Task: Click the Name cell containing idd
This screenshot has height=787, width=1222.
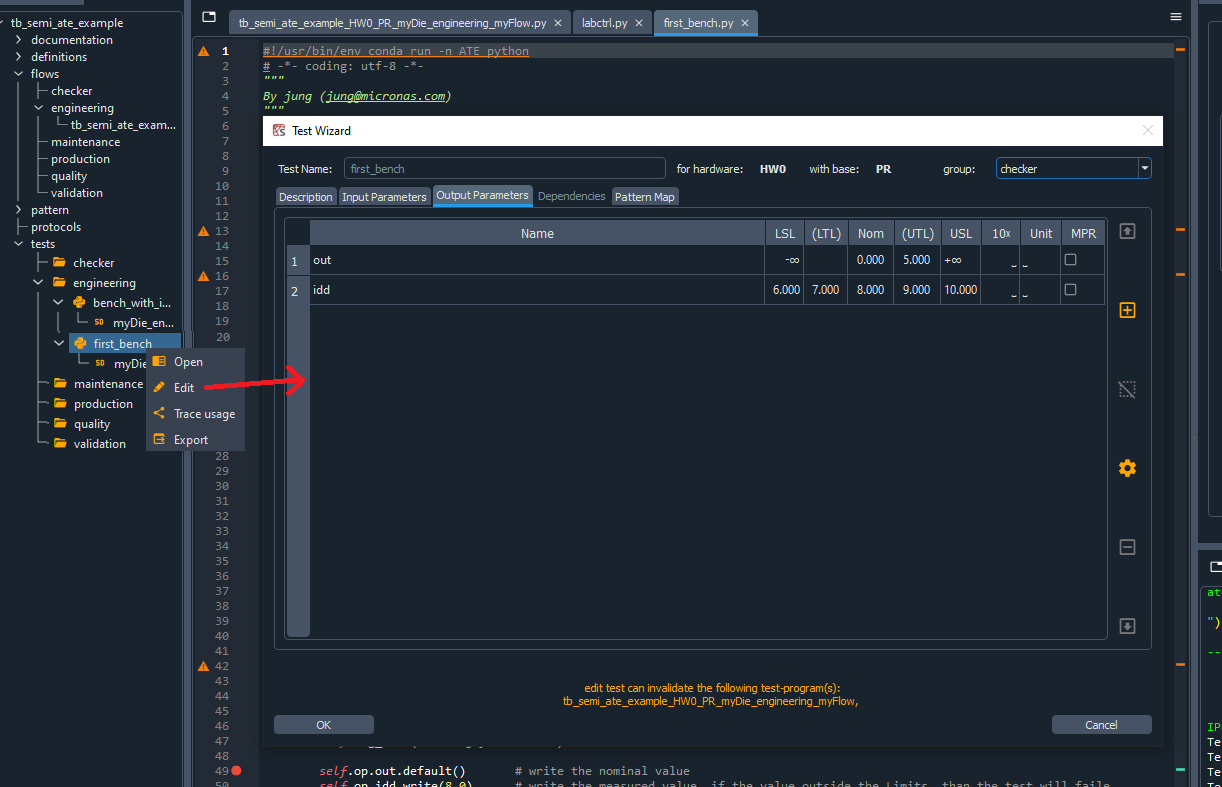Action: (x=537, y=290)
